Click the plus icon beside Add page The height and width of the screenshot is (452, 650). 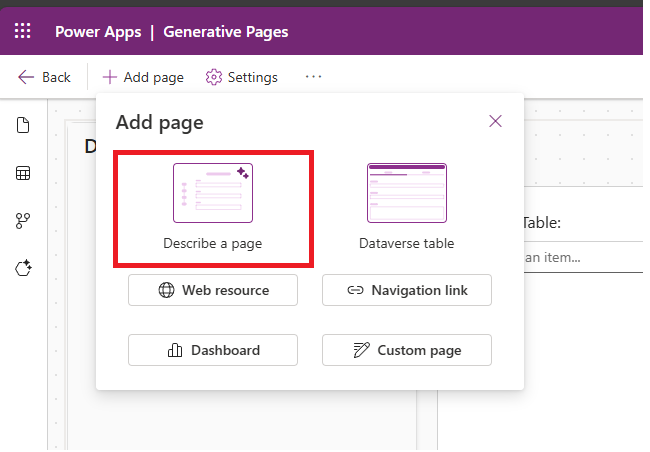coord(109,77)
